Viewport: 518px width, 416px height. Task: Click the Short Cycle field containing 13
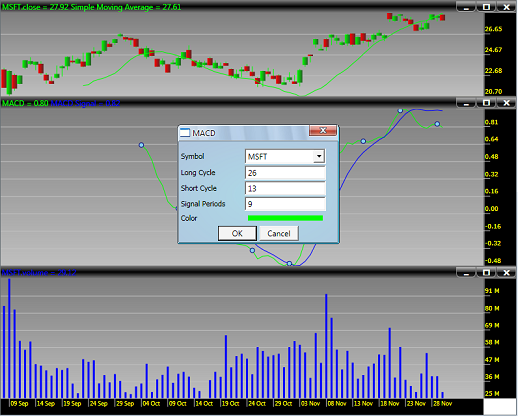coord(285,188)
